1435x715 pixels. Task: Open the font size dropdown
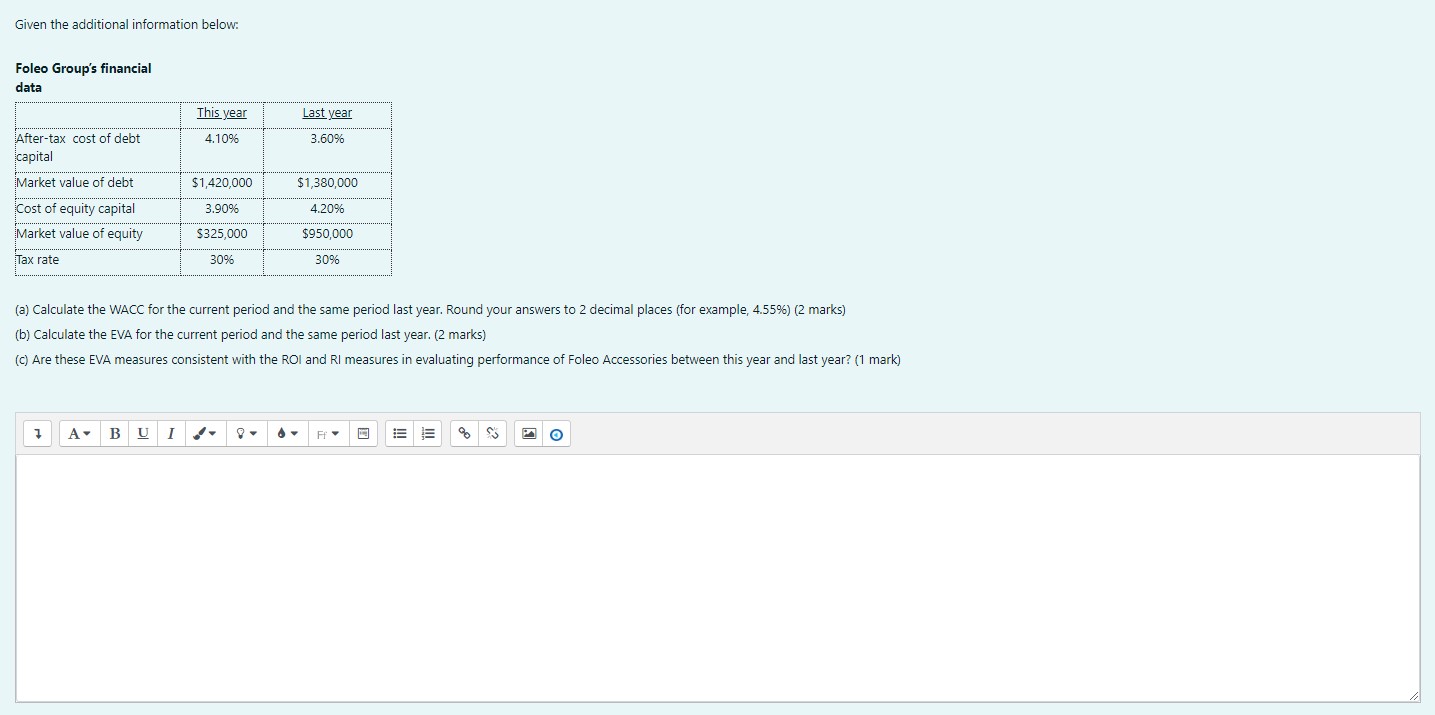(79, 433)
